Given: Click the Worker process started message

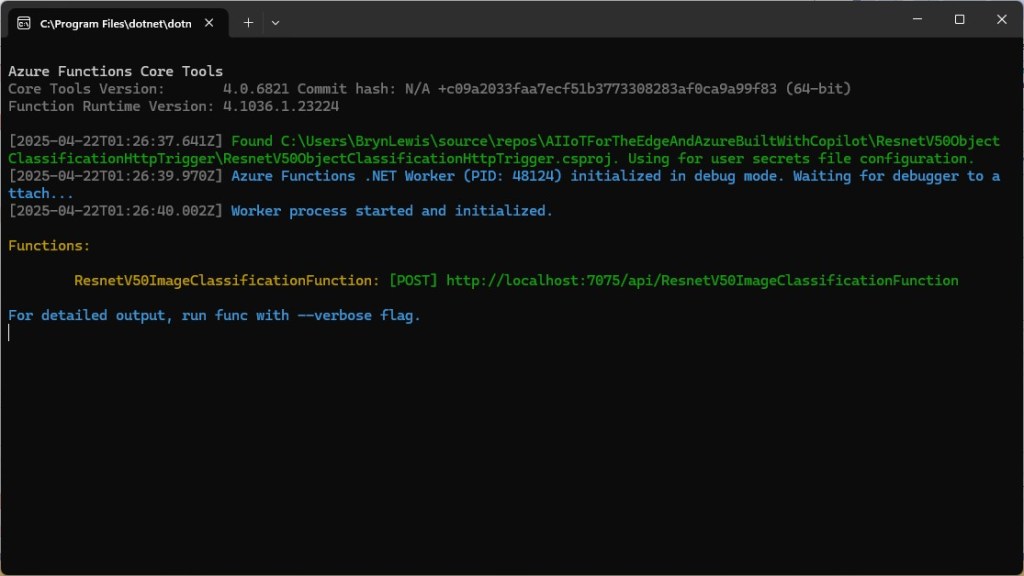Looking at the screenshot, I should (x=391, y=211).
